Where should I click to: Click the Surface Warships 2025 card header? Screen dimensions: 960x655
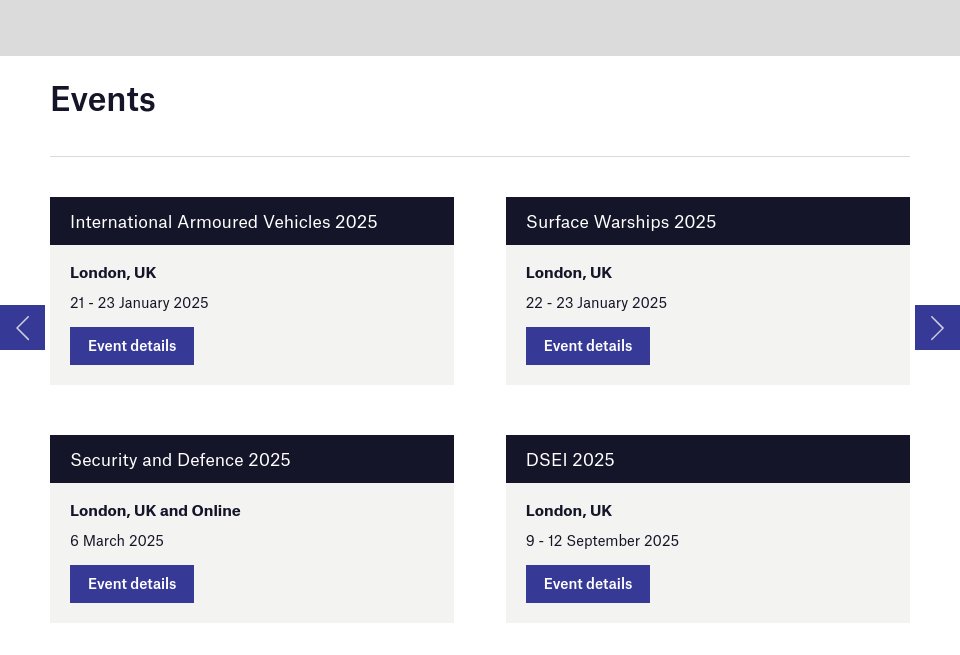pos(621,221)
